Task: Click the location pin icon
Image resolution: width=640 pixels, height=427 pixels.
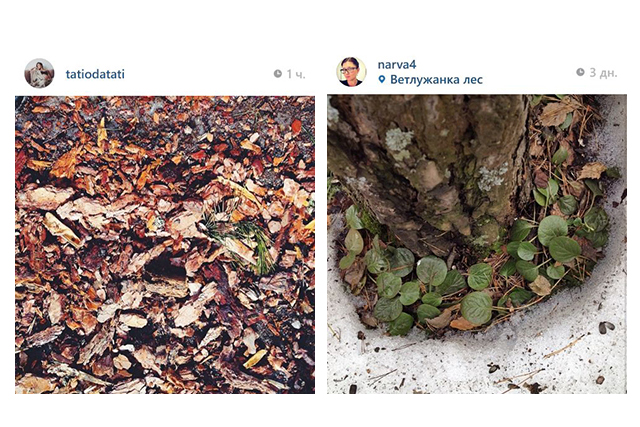Action: (382, 79)
